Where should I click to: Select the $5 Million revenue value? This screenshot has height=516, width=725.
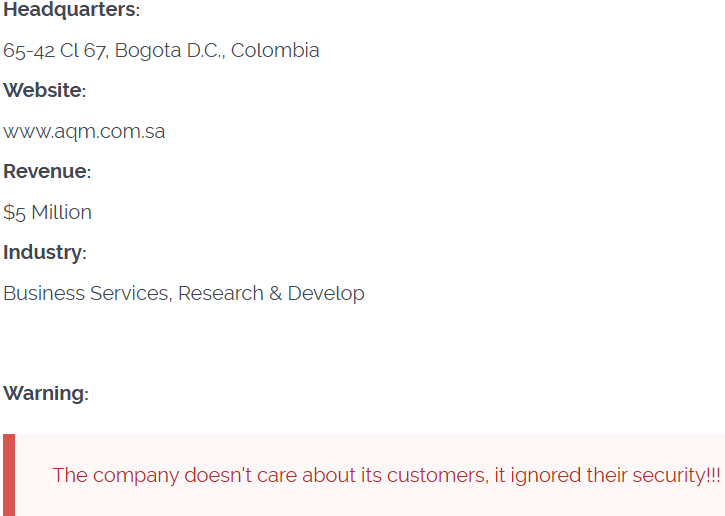click(47, 212)
